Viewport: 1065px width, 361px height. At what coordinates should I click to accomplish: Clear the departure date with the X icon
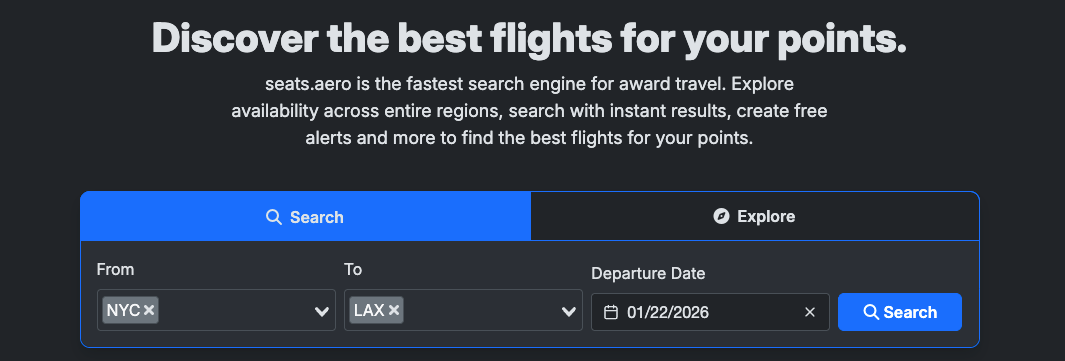(810, 312)
